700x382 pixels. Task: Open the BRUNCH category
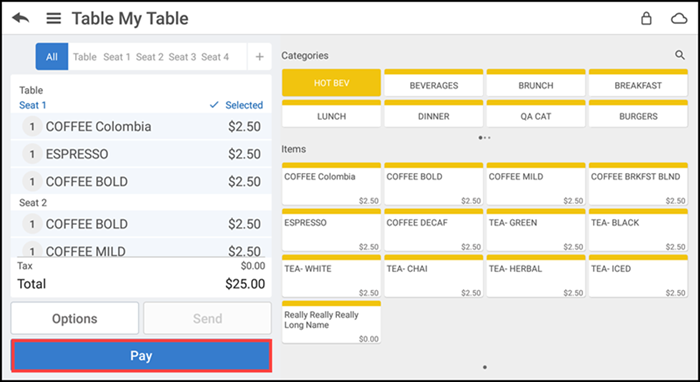pos(536,83)
